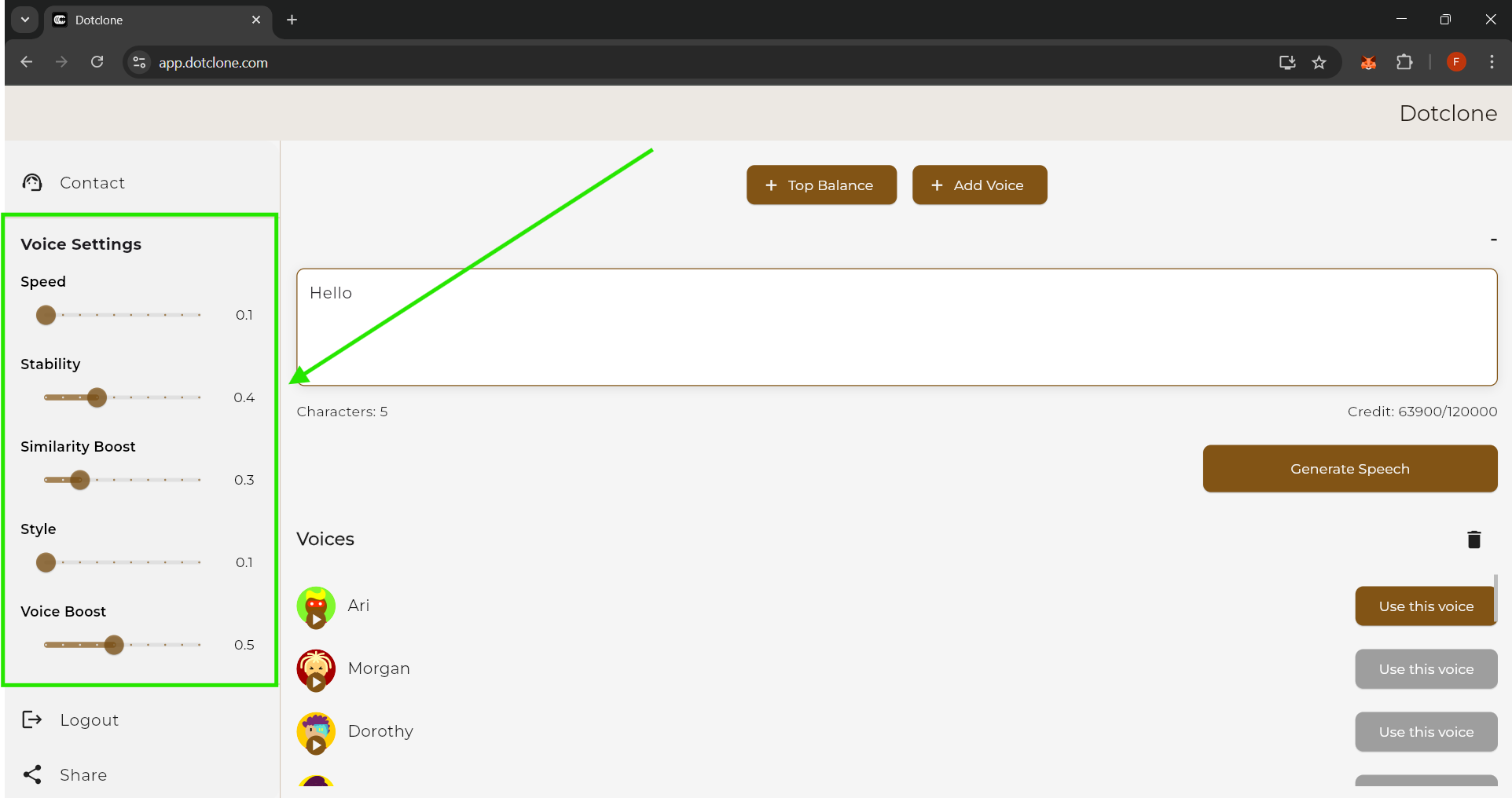This screenshot has height=798, width=1512.
Task: Click the site information icon in address bar
Action: click(x=139, y=62)
